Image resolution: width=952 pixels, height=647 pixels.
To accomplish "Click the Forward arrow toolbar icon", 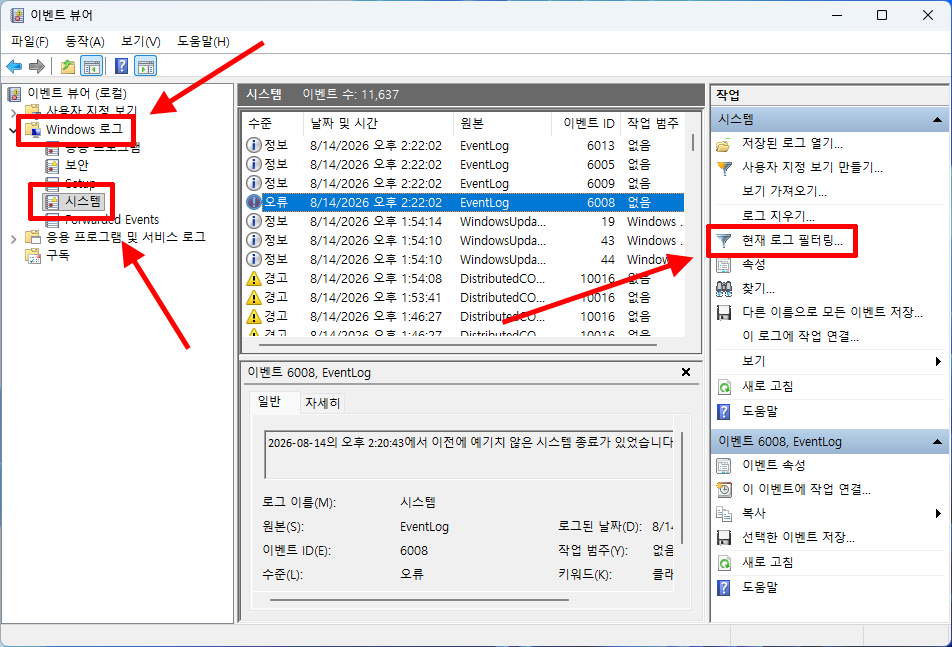I will click(37, 66).
